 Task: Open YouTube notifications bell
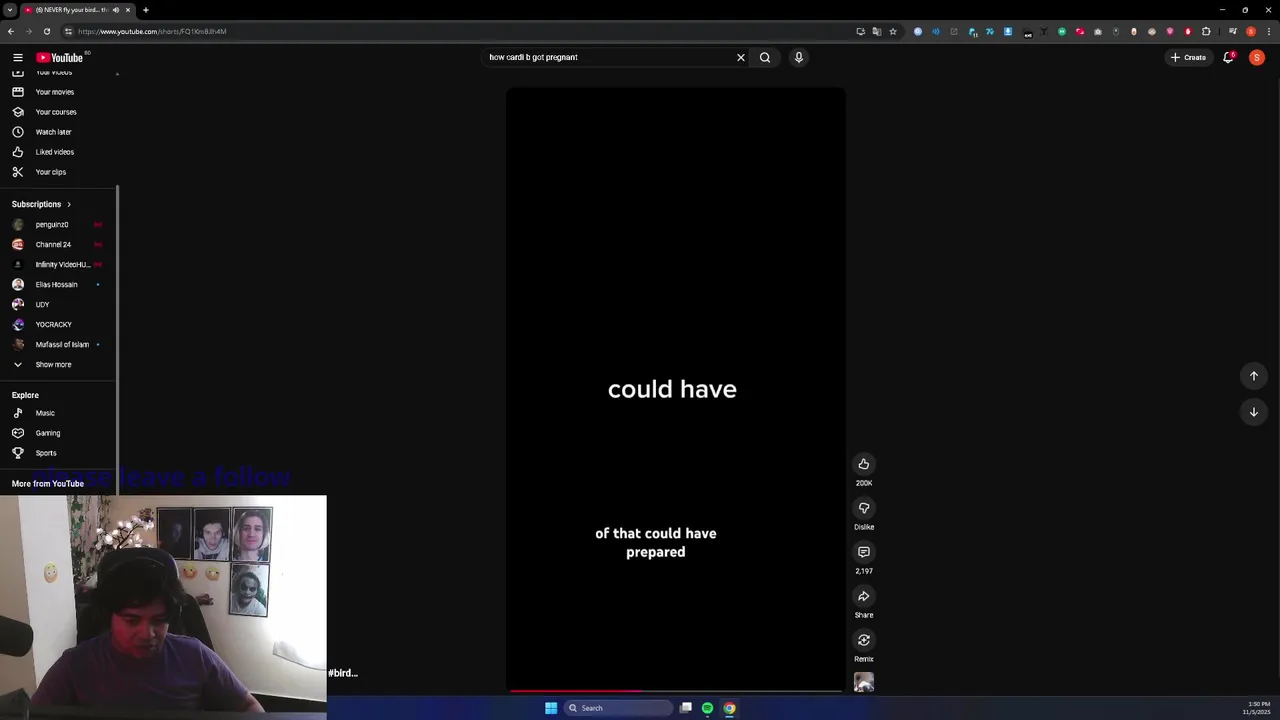click(x=1228, y=57)
